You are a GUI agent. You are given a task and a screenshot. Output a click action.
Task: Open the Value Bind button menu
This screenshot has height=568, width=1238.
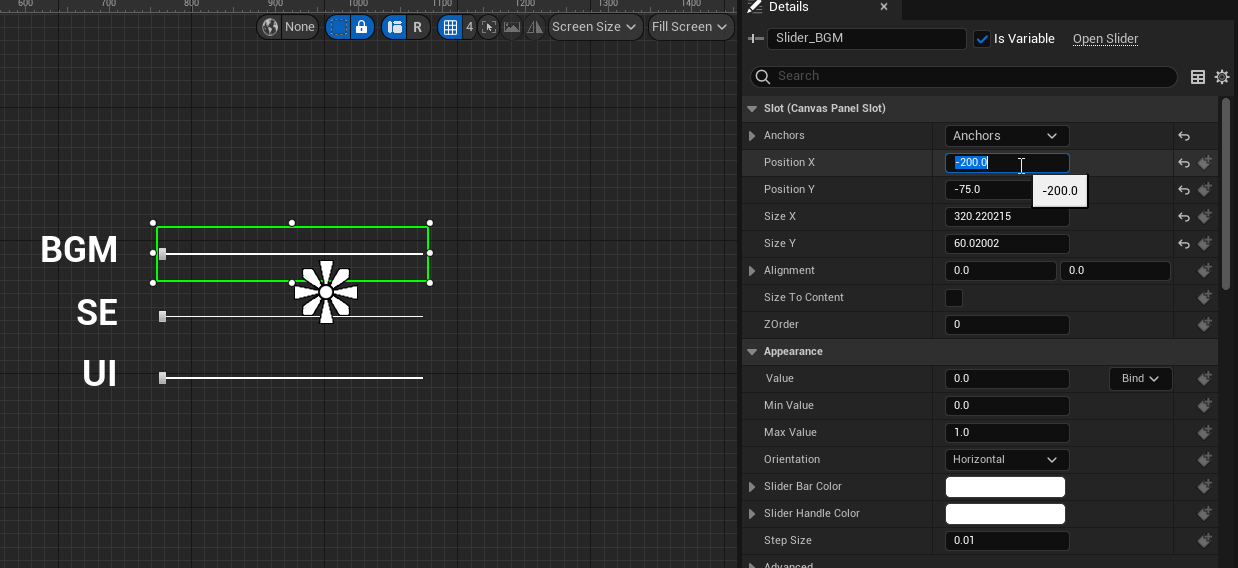[x=1140, y=379]
